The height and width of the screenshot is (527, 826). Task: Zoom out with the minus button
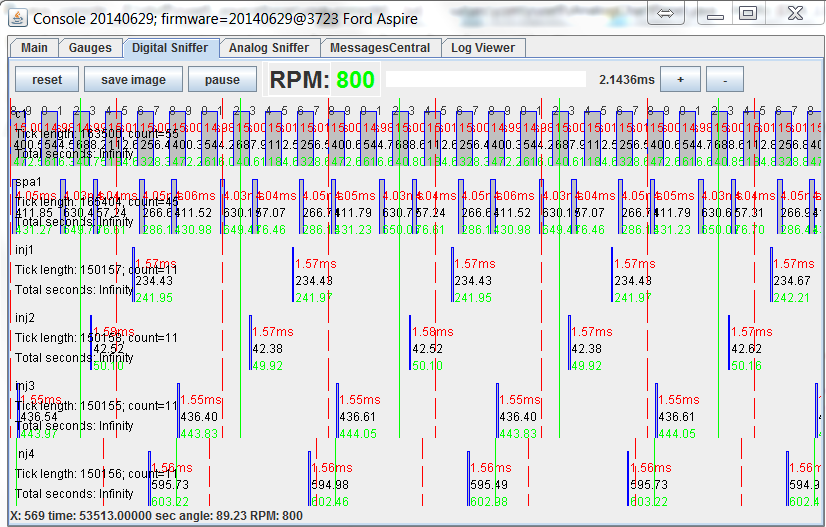tap(725, 79)
